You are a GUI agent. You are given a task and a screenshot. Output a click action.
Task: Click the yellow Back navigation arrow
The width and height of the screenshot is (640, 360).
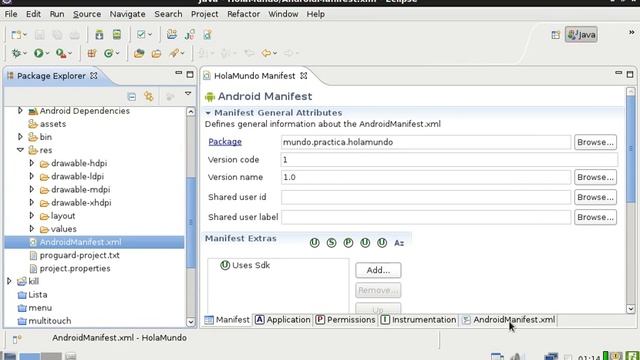266,53
